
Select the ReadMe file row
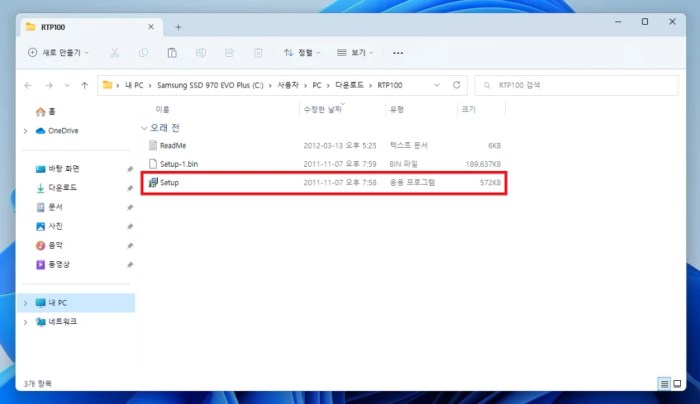tap(324, 146)
